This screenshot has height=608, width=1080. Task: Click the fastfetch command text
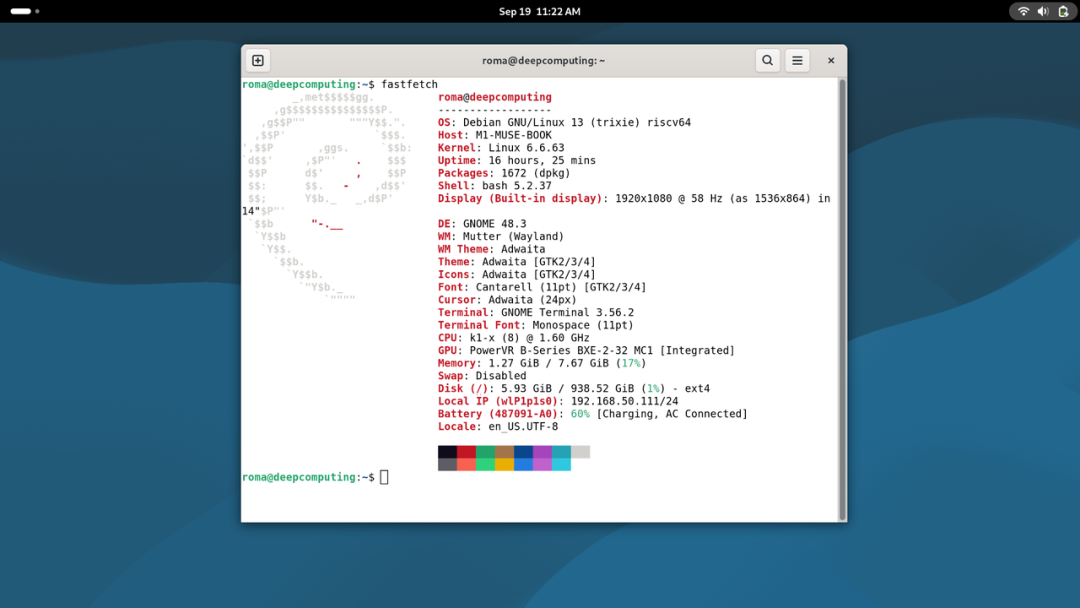[409, 85]
